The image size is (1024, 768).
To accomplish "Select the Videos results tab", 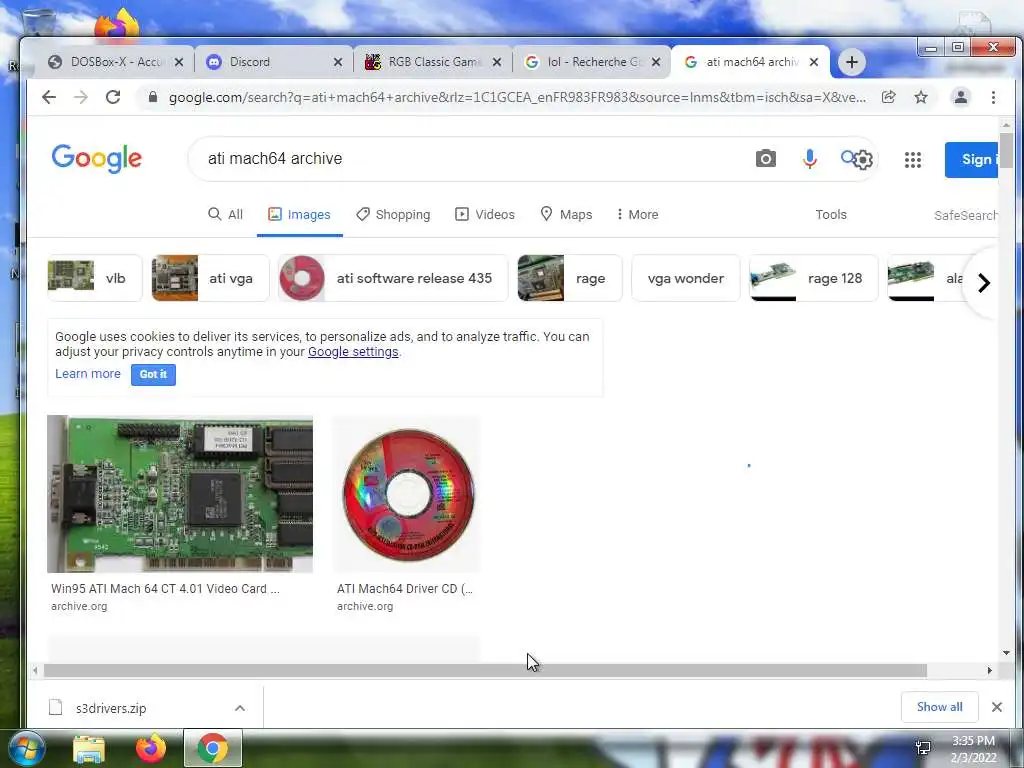I will [485, 214].
